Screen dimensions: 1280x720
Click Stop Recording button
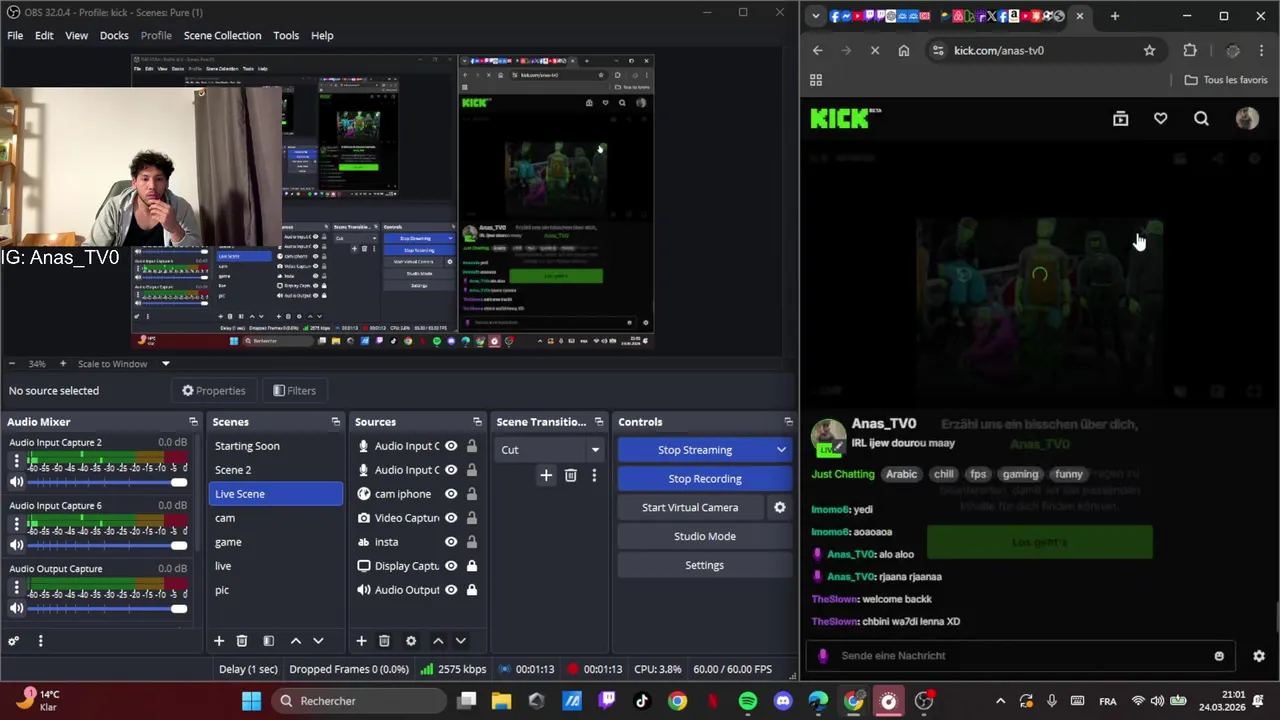click(705, 479)
